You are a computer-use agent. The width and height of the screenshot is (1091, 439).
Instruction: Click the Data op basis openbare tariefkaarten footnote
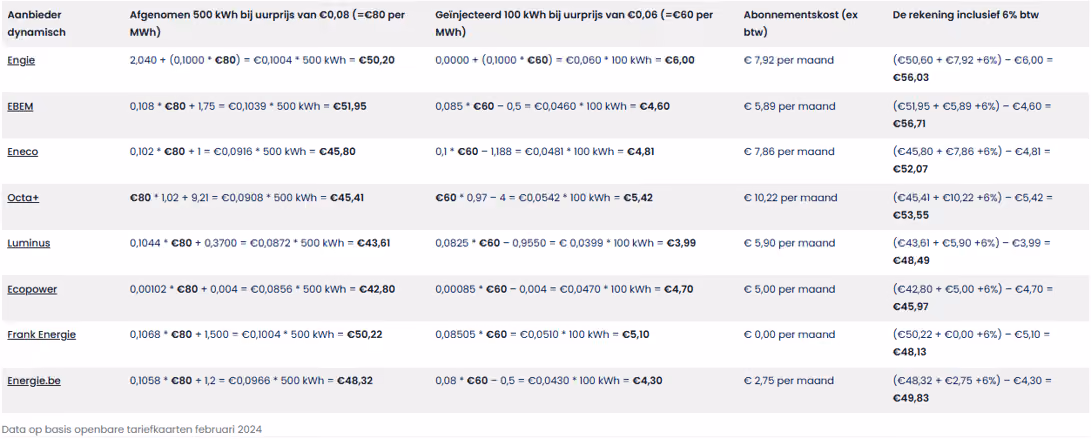132,429
